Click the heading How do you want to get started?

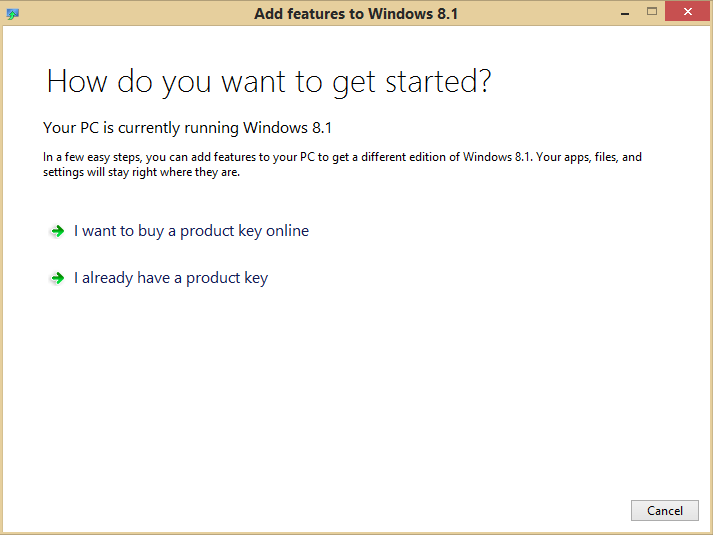point(269,82)
